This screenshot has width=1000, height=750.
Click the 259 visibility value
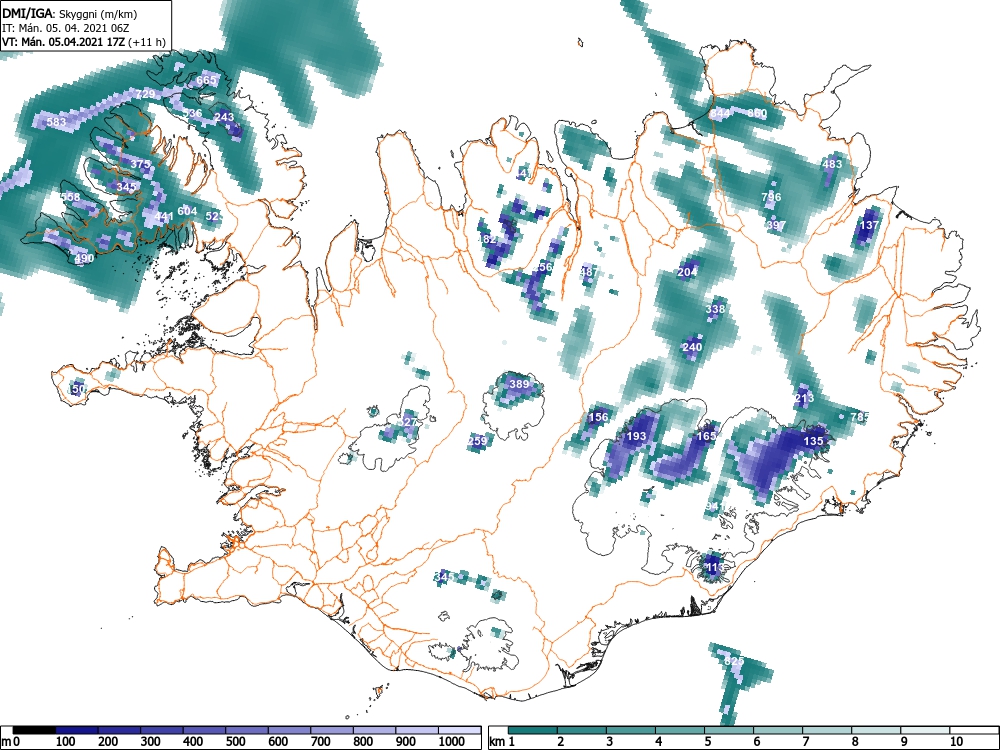pos(477,441)
